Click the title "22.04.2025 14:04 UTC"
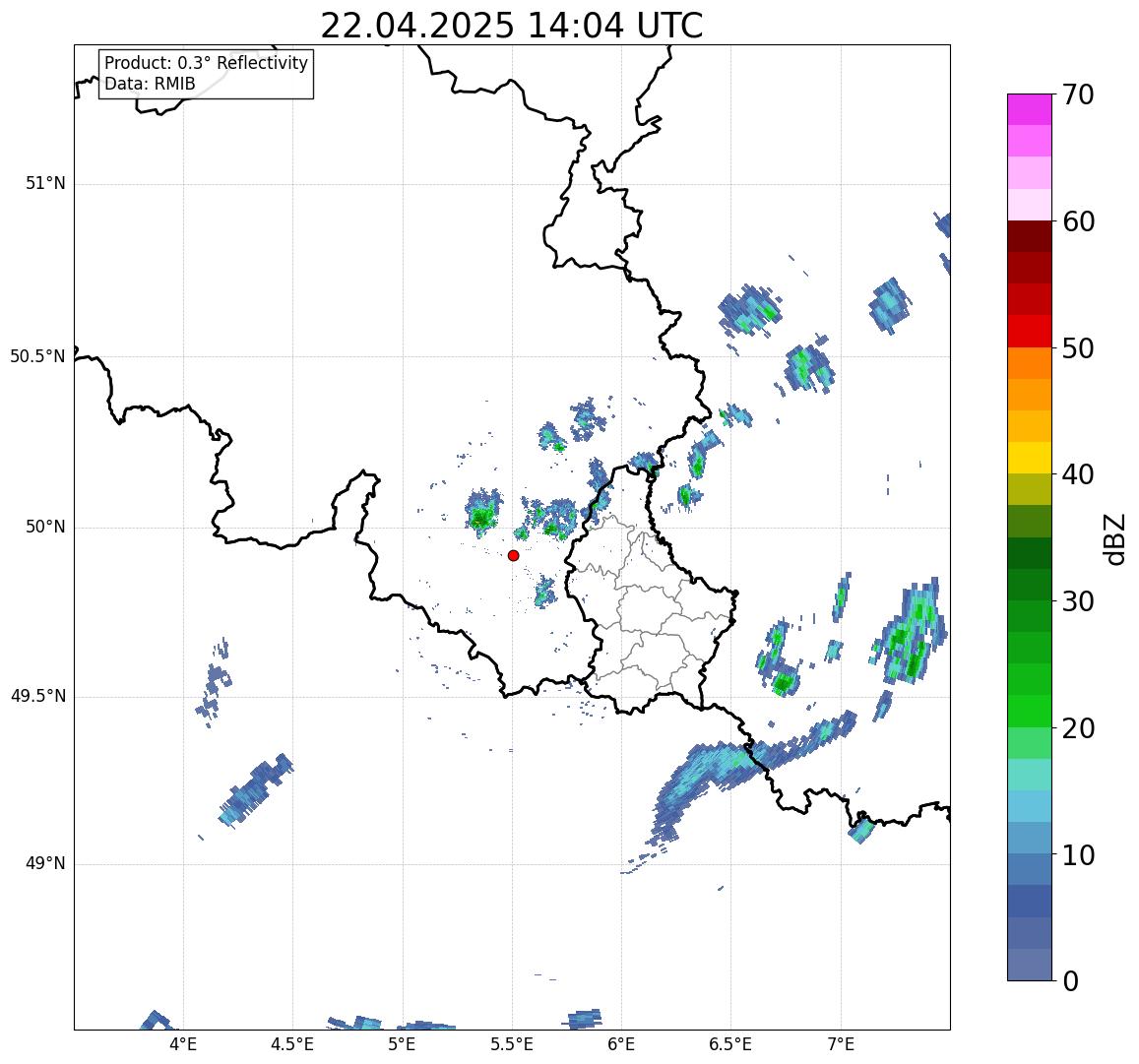Image resolution: width=1139 pixels, height=1064 pixels. pos(511,27)
